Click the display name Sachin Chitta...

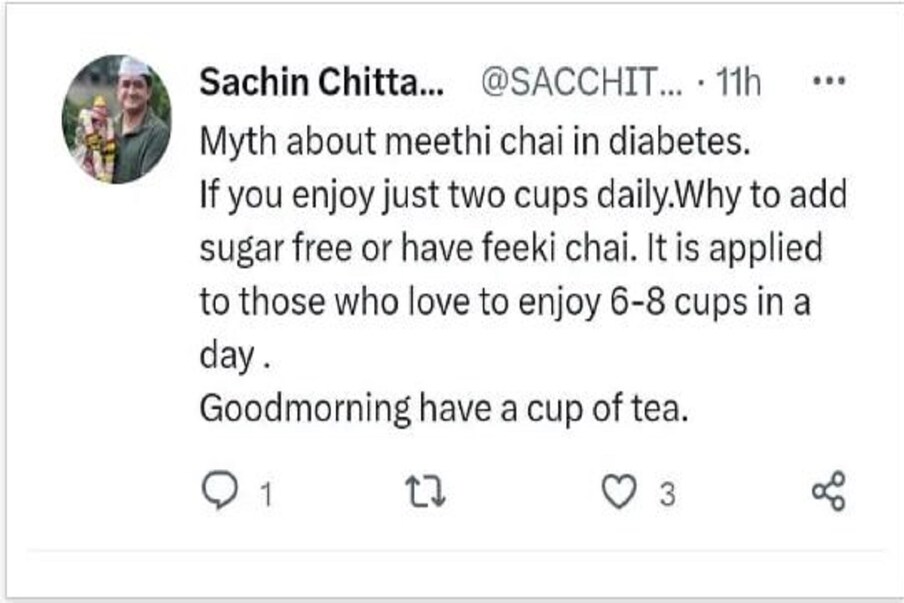coord(322,82)
